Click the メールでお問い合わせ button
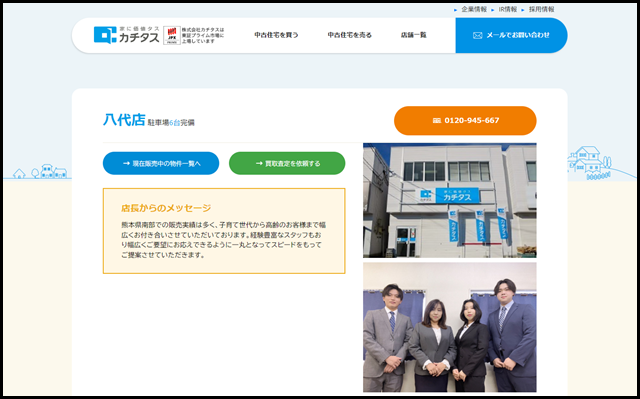 coord(511,35)
